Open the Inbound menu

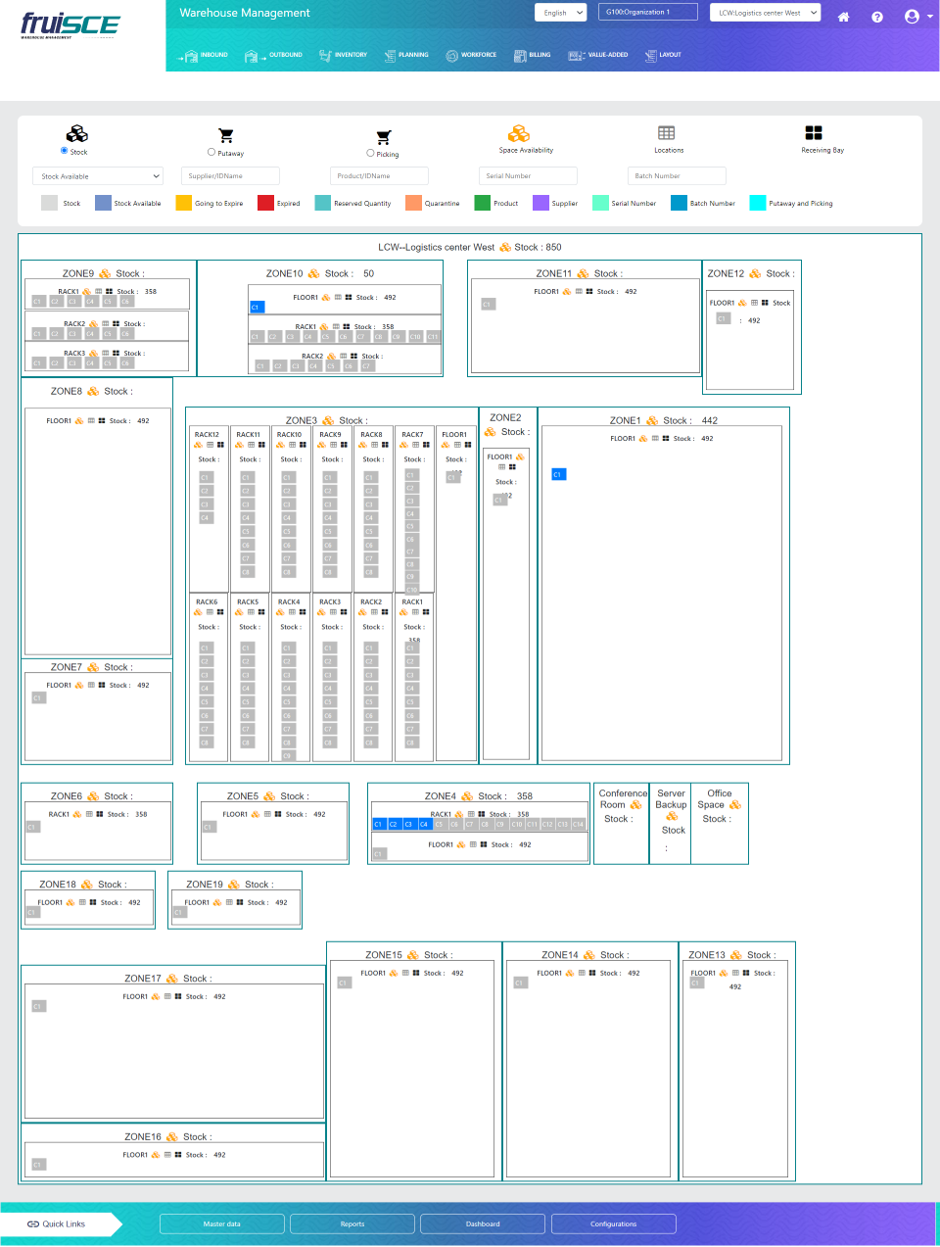pyautogui.click(x=202, y=55)
